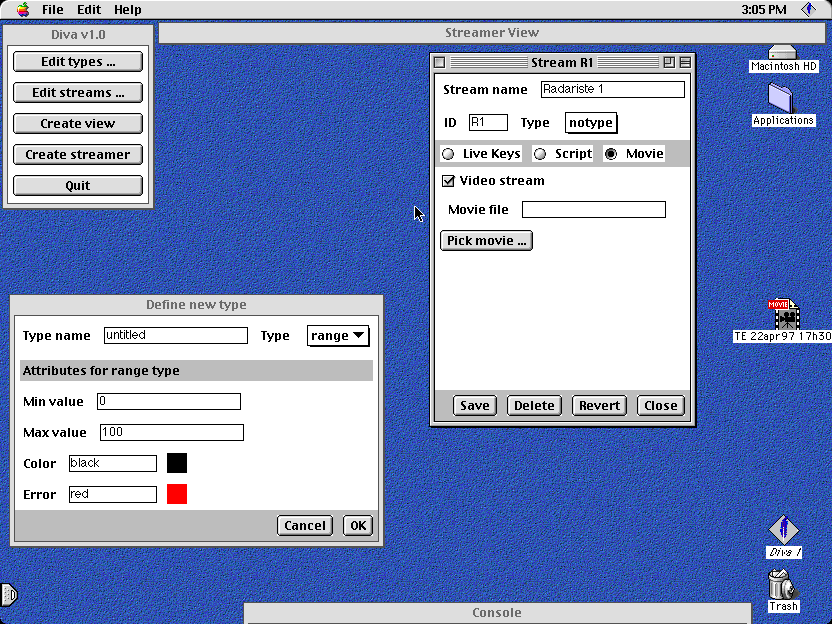This screenshot has height=624, width=832.
Task: Click the Diva 1 desktop icon
Action: pos(784,529)
